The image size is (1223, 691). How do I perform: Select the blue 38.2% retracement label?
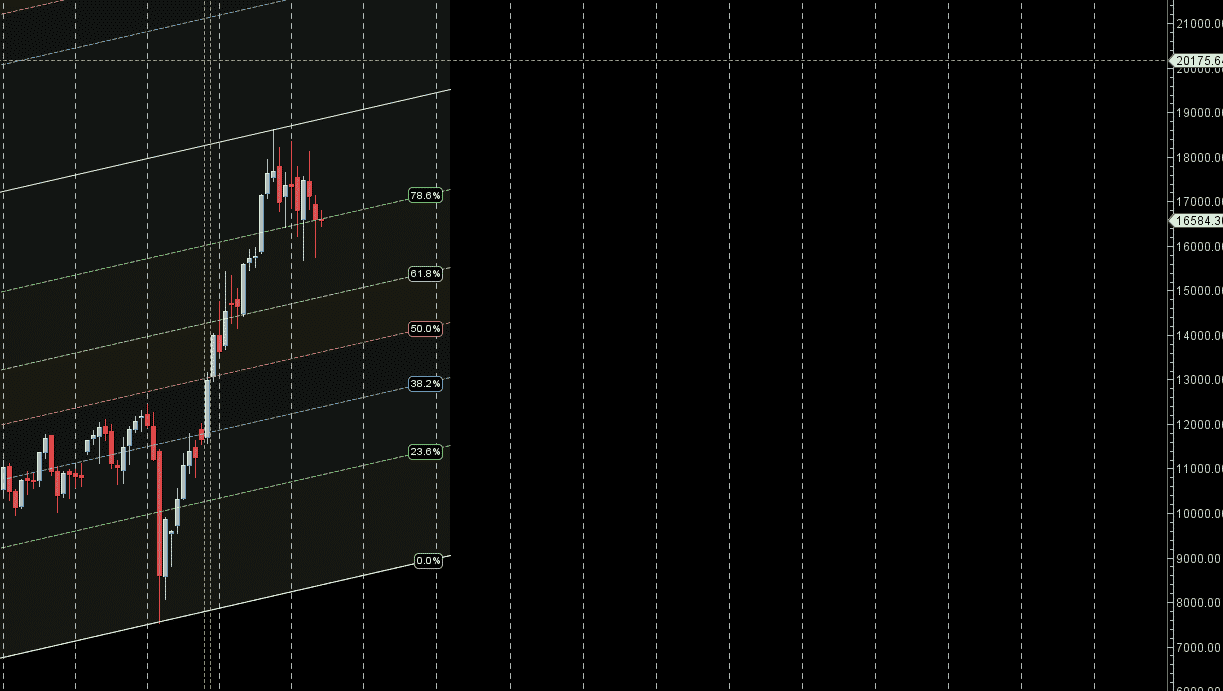click(x=424, y=384)
